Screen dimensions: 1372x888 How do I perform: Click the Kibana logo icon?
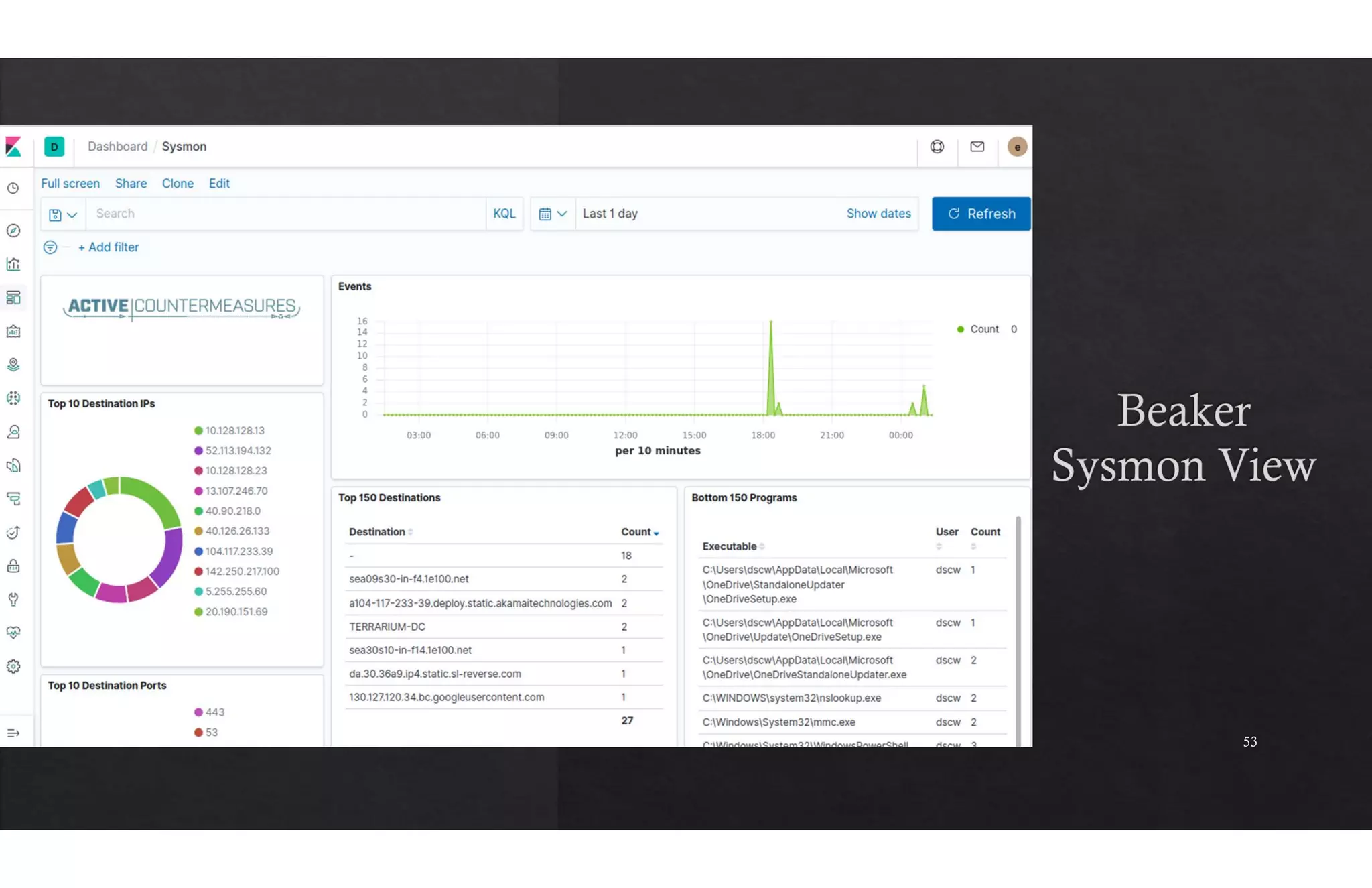pos(13,147)
